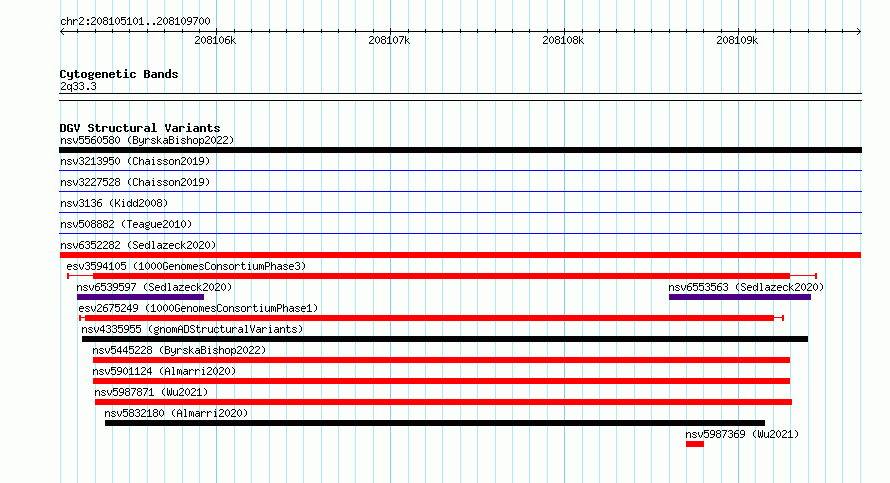This screenshot has width=890, height=483.
Task: Click the DGV Structural Variants track title
Action: click(140, 128)
